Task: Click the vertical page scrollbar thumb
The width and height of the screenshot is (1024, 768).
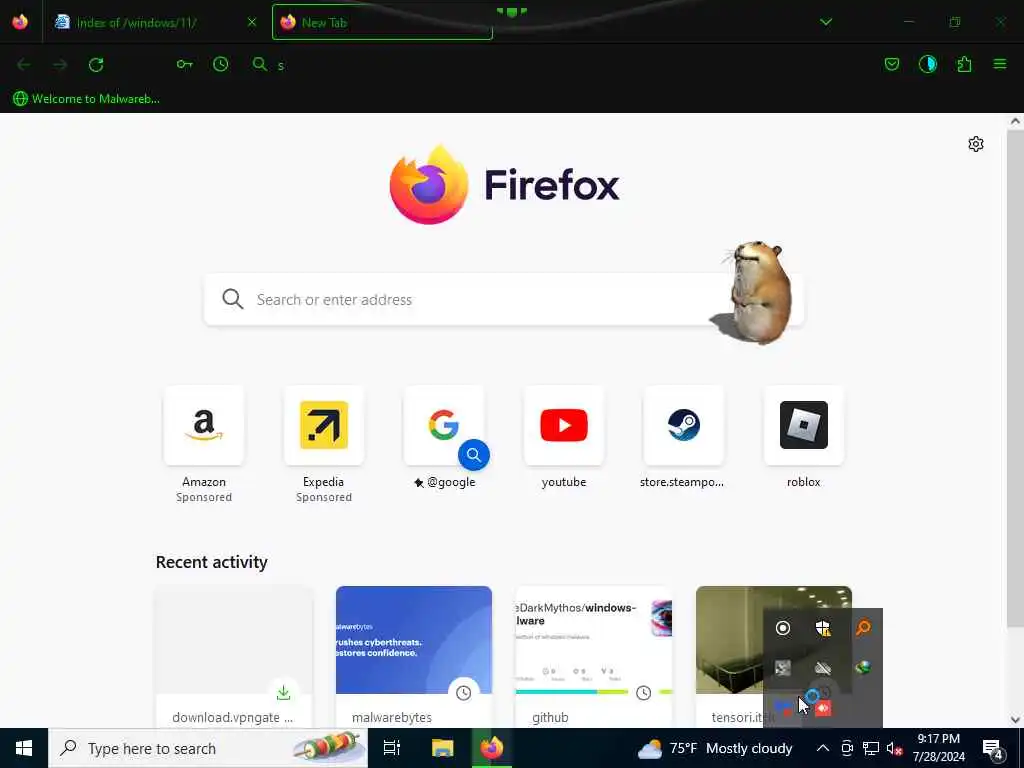Action: 1015,379
